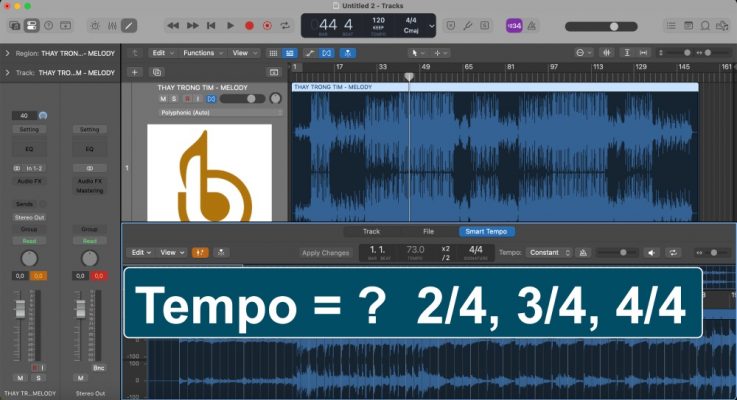Open the Left-click pointer tool menu
Viewport: 737px width, 400px height.
pyautogui.click(x=418, y=53)
